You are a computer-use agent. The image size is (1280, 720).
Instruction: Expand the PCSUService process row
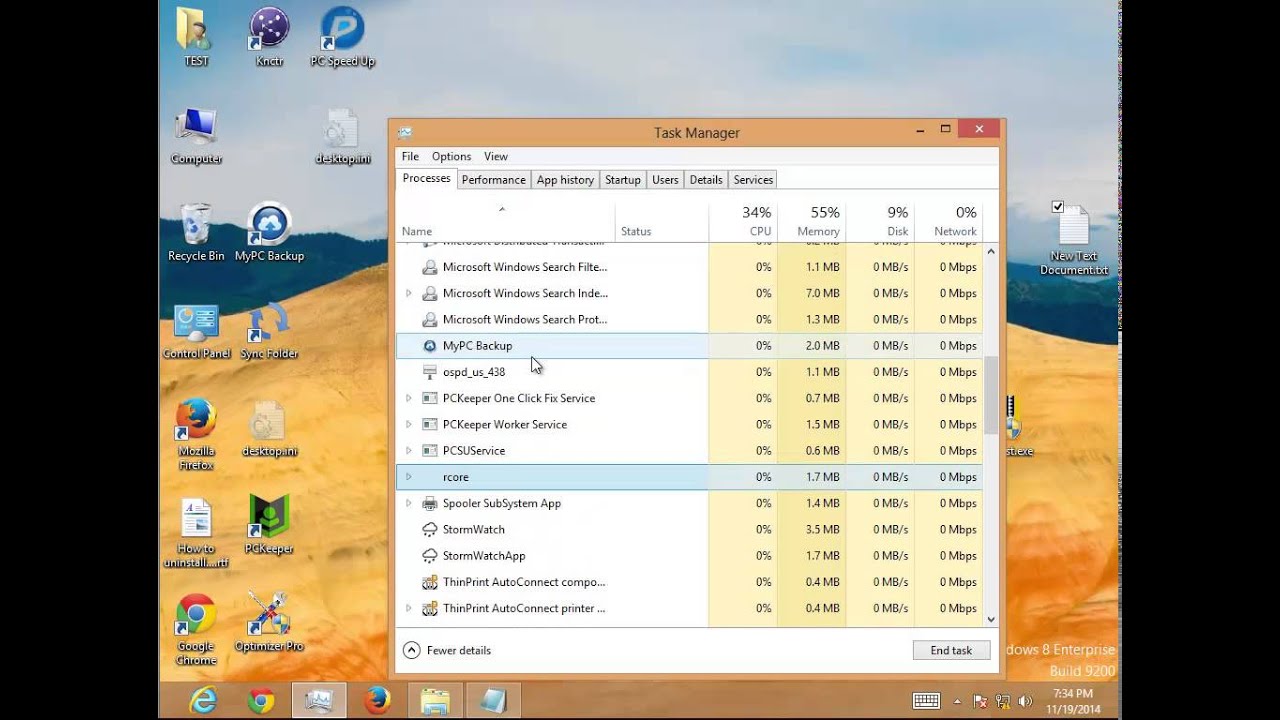(408, 451)
